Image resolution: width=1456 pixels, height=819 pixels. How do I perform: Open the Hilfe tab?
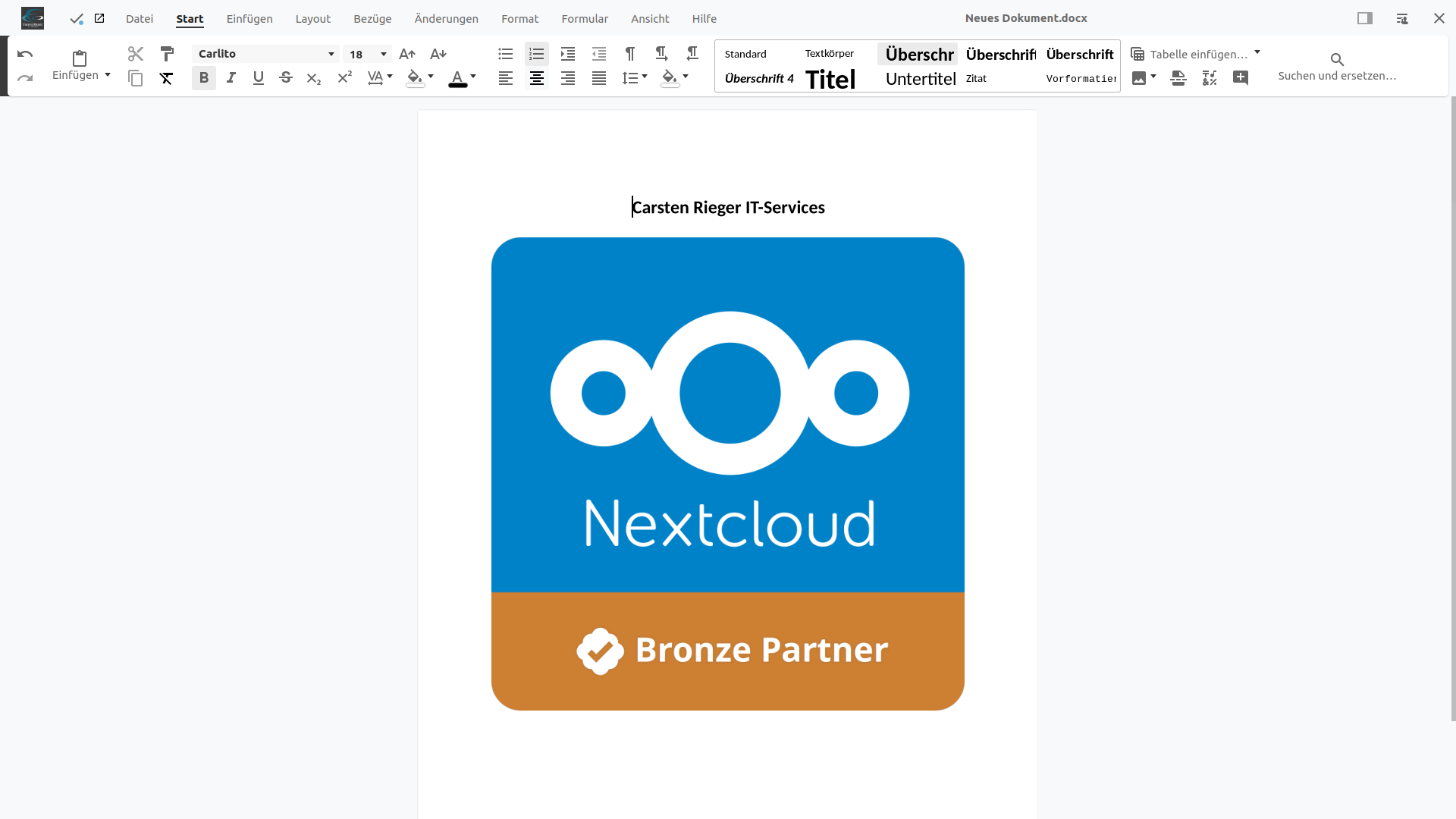pos(704,19)
